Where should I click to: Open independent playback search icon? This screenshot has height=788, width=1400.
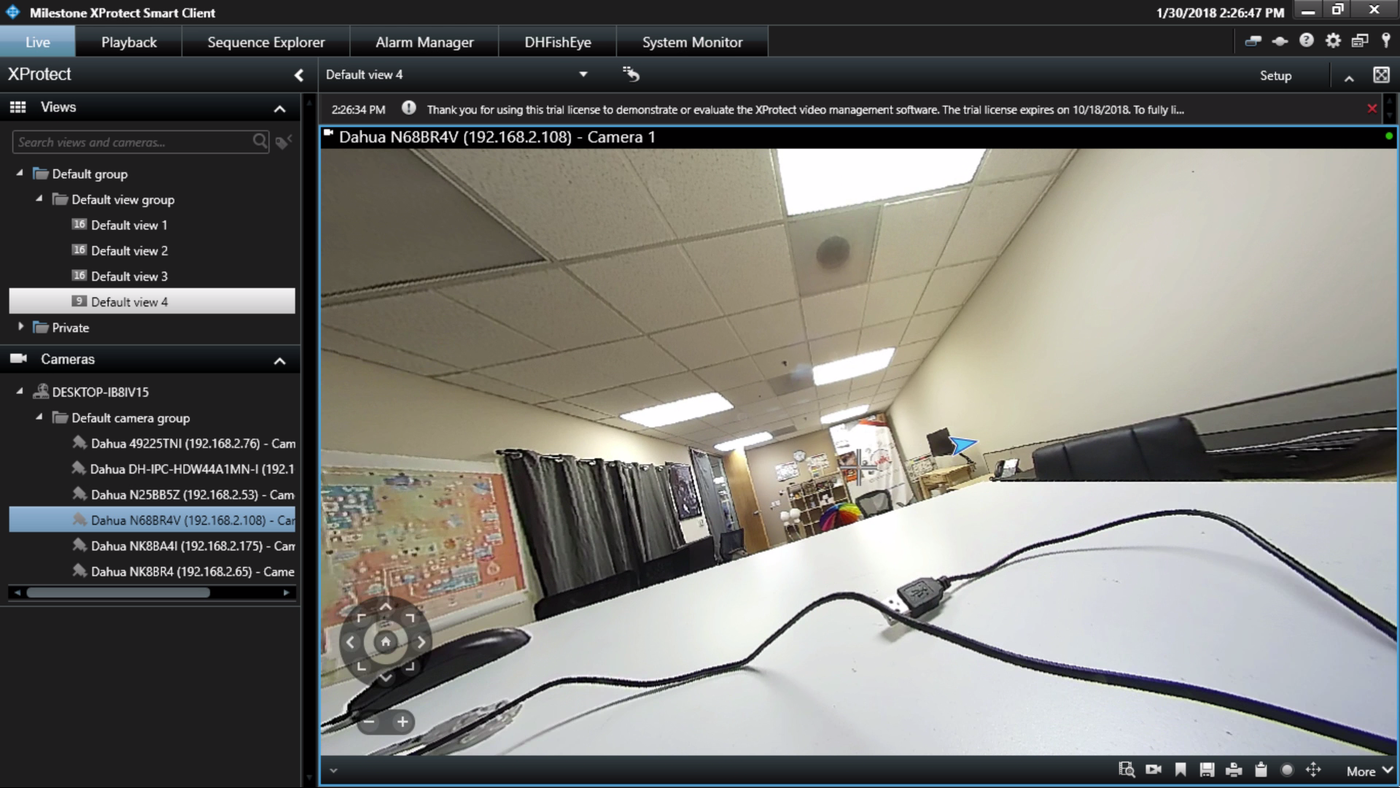1127,770
